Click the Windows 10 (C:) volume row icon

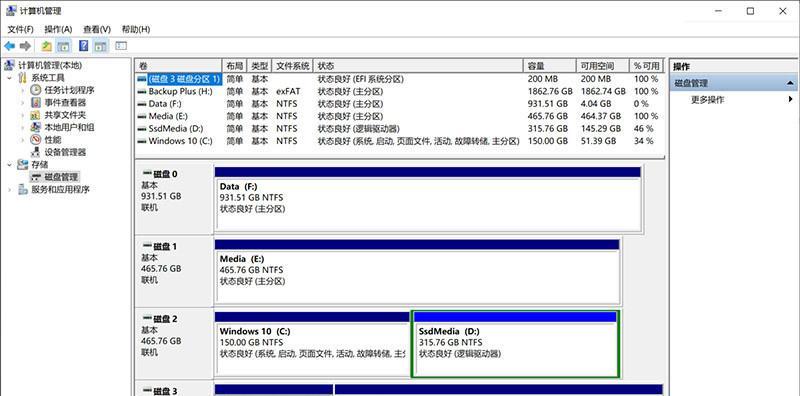[x=141, y=141]
